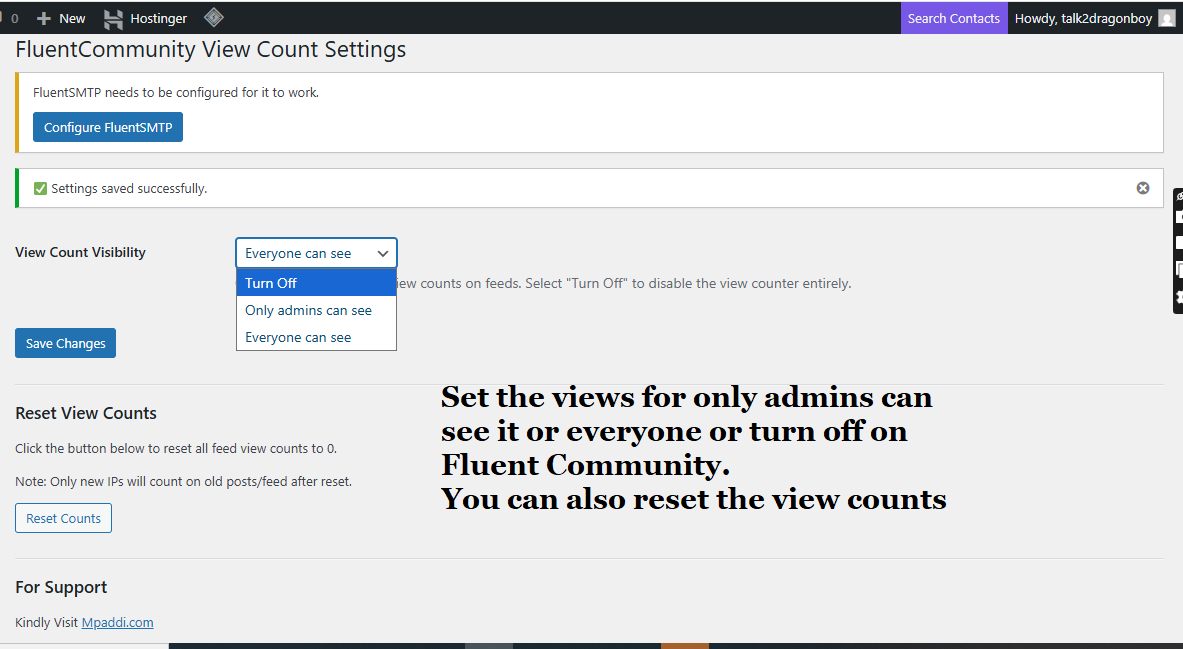
Task: Click the green checkmark success icon
Action: point(40,189)
